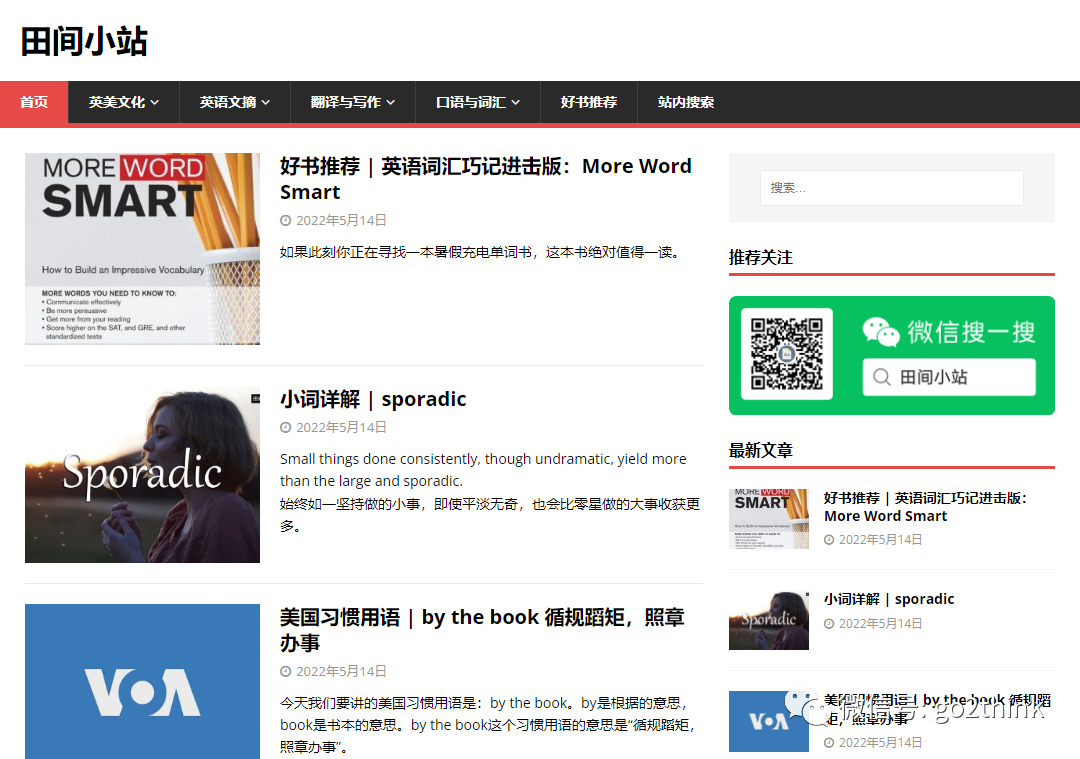Switch to the 首页 menu item

tap(33, 102)
